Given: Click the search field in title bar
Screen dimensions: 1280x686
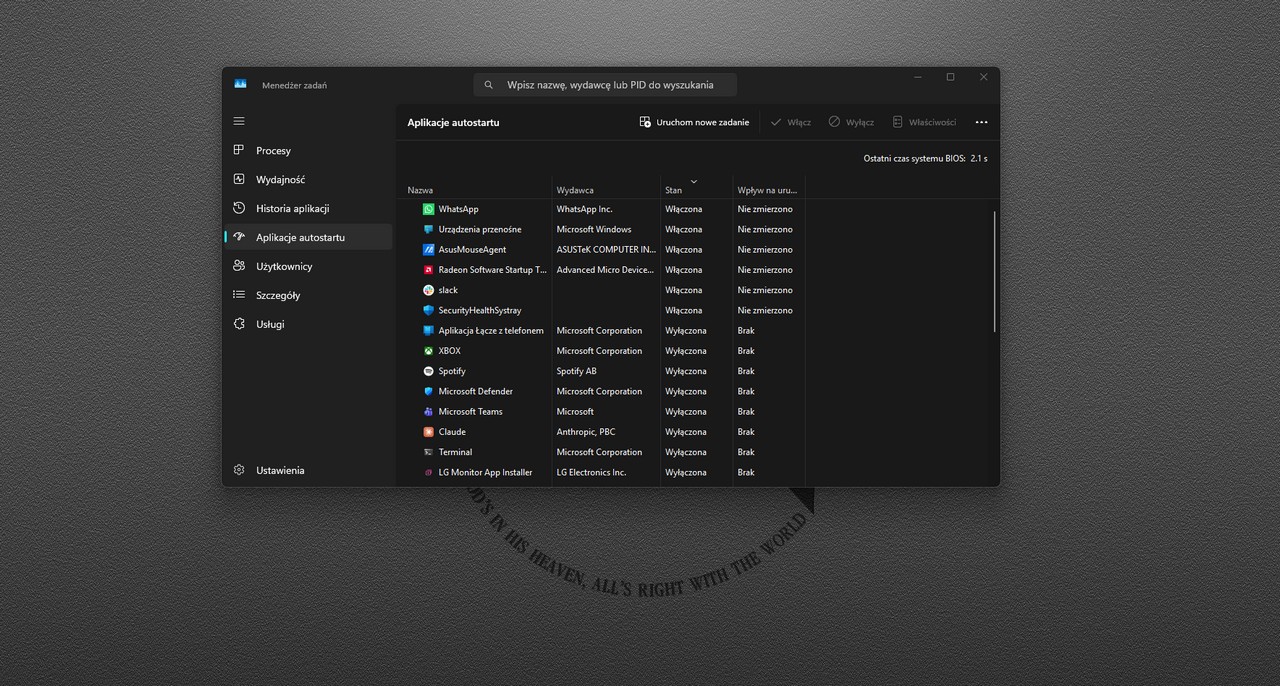Looking at the screenshot, I should (605, 85).
